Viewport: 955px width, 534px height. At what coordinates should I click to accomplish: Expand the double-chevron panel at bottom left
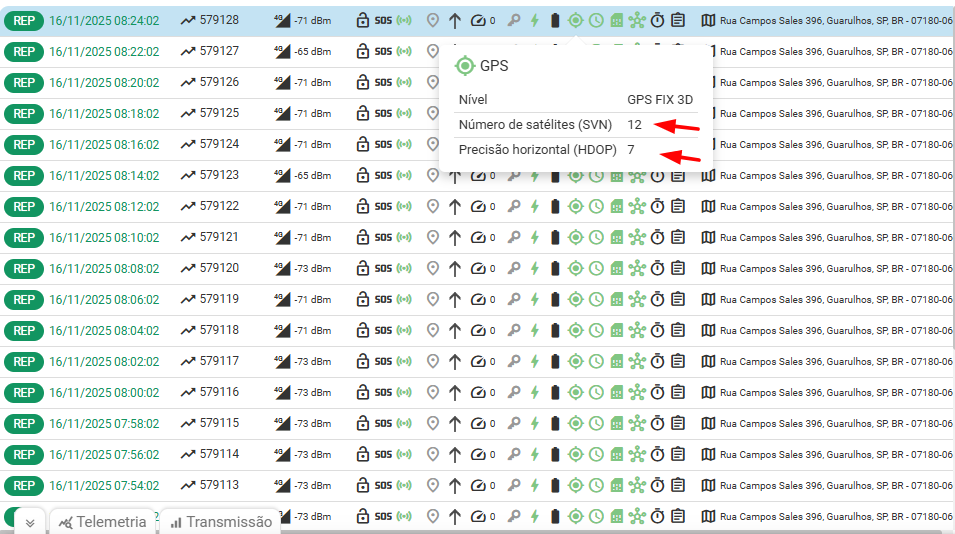[30, 522]
